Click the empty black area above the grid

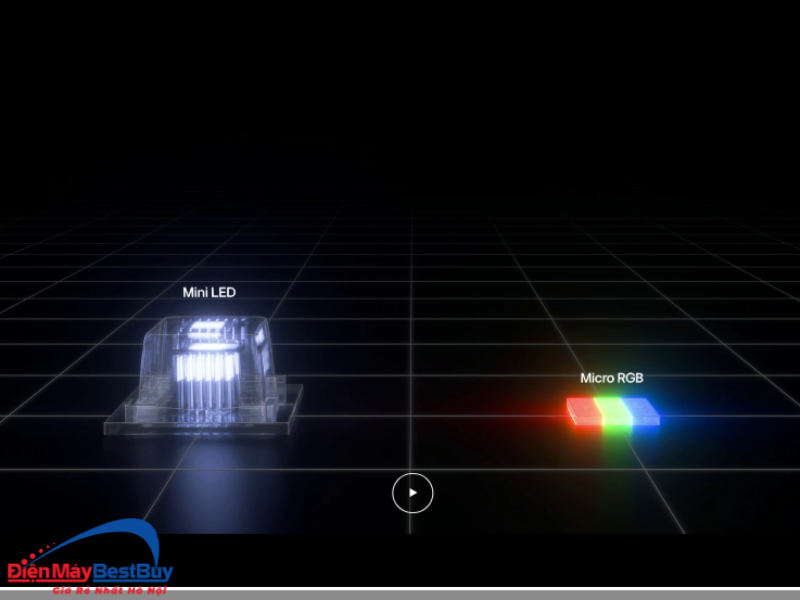pyautogui.click(x=400, y=100)
